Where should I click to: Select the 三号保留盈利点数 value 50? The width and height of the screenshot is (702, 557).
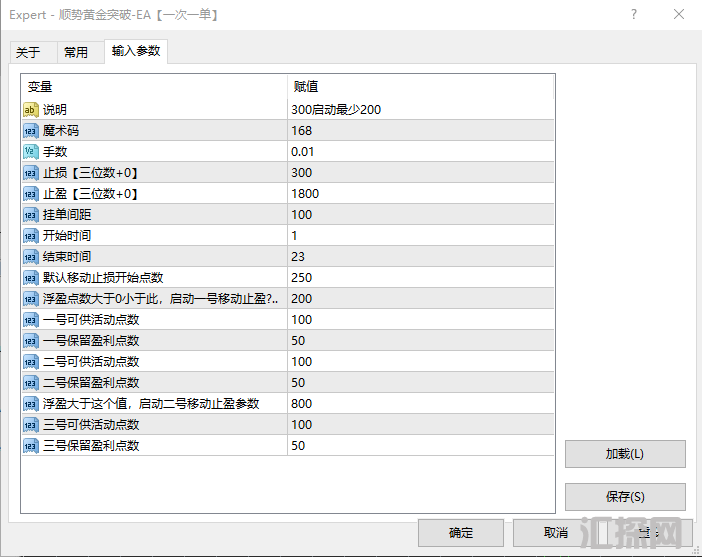420,446
